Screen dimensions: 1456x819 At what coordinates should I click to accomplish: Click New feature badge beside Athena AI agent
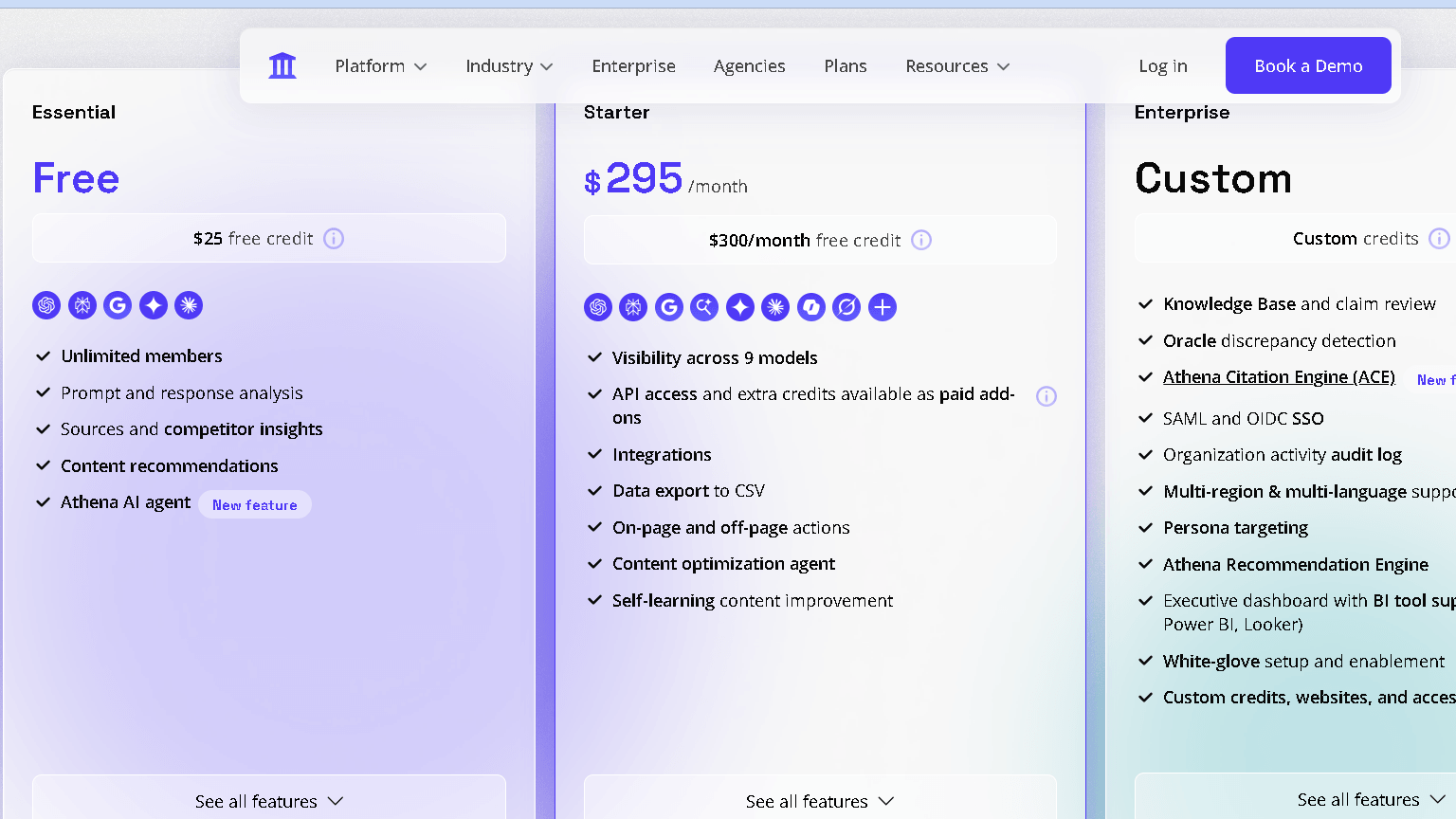255,504
